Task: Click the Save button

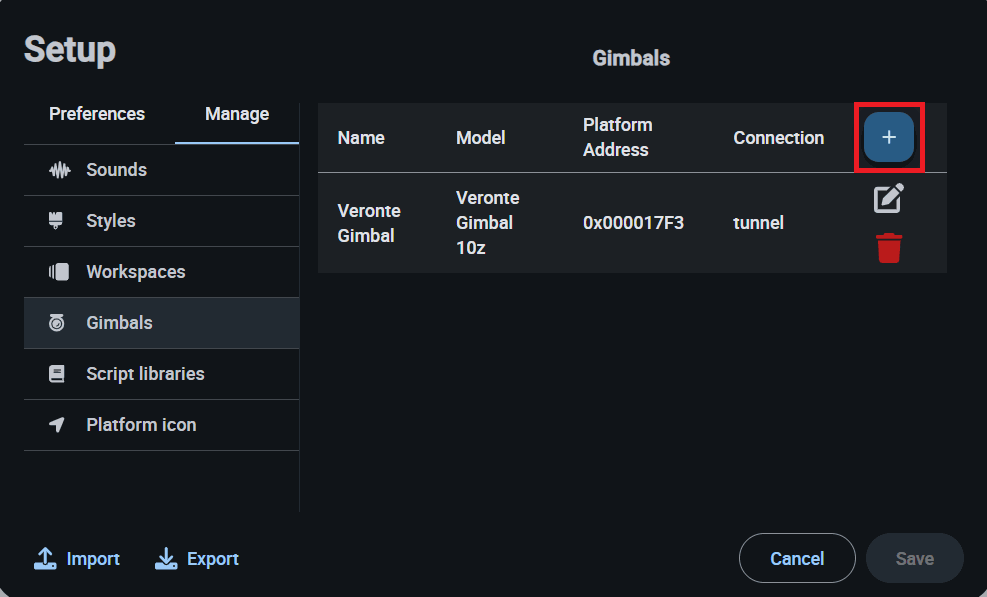Action: (x=914, y=559)
